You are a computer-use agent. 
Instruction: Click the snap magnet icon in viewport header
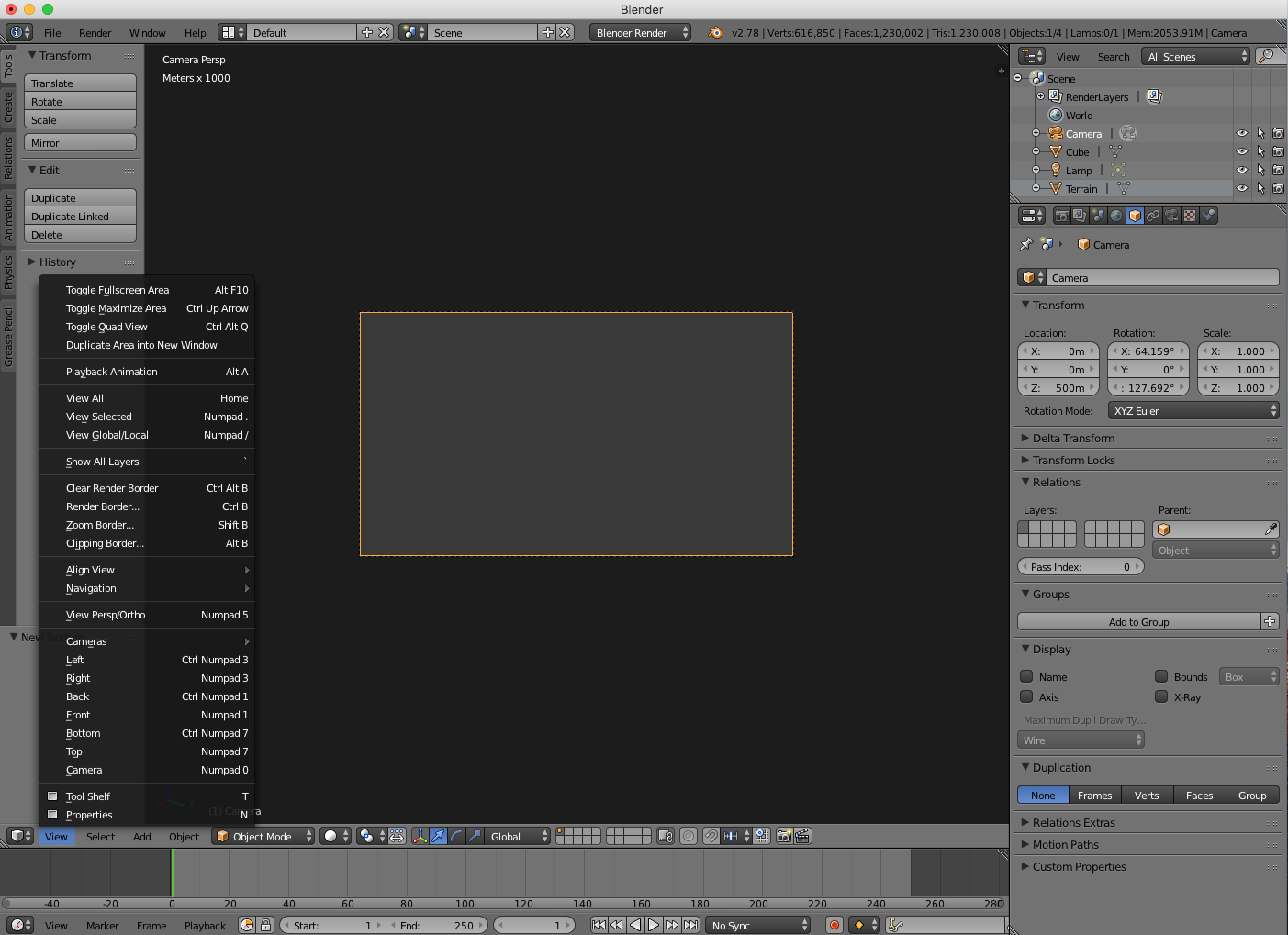(711, 836)
